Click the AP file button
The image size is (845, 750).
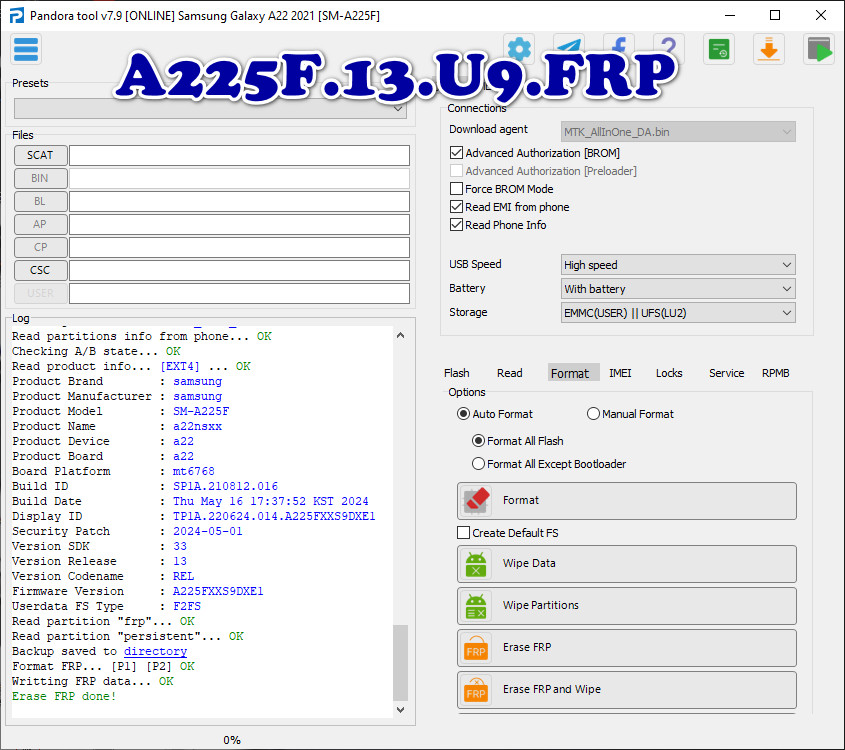40,224
